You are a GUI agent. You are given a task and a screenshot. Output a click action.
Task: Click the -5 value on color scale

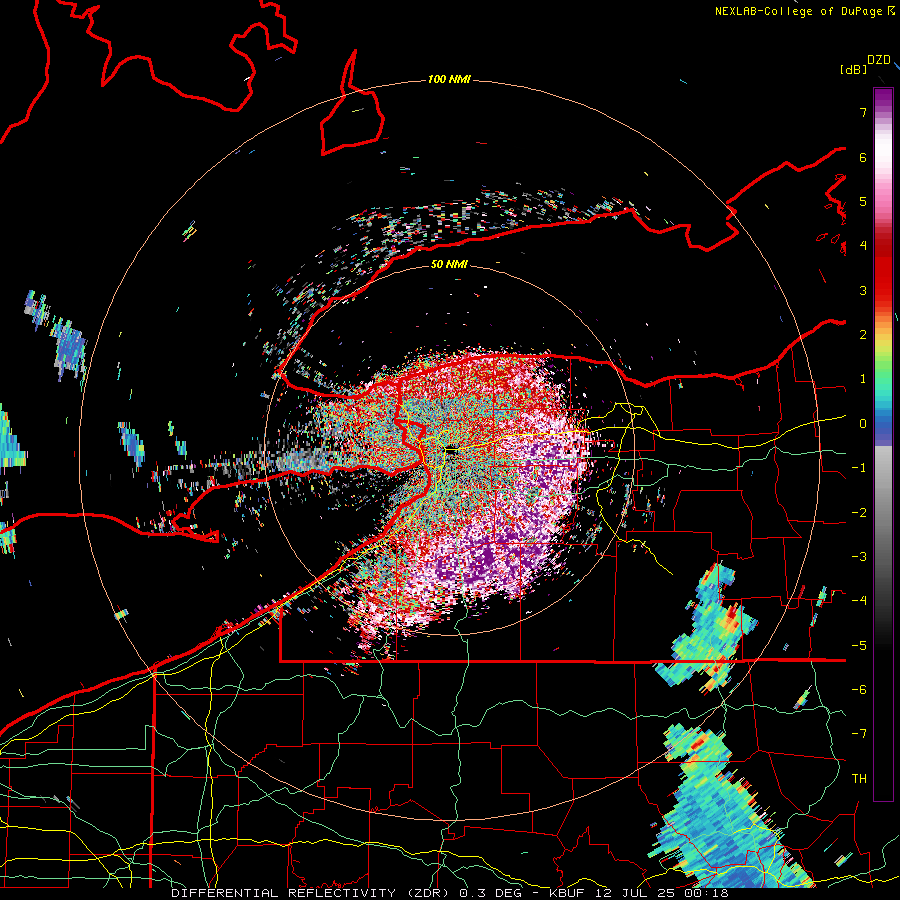(x=859, y=646)
